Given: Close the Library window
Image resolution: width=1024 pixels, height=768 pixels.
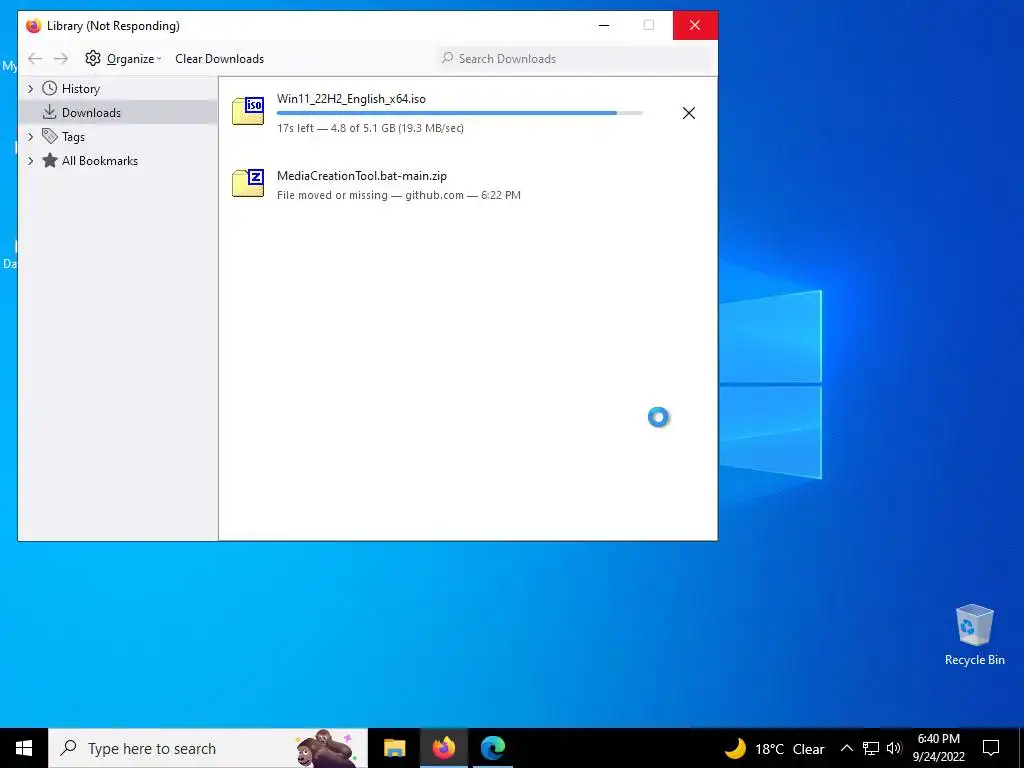Looking at the screenshot, I should point(695,25).
